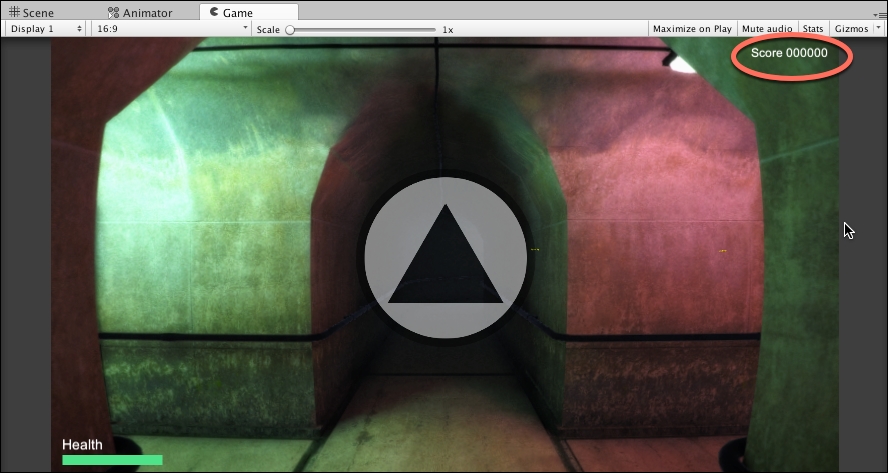Click the Game tab pacman icon
Viewport: 888px width, 473px height.
[214, 12]
